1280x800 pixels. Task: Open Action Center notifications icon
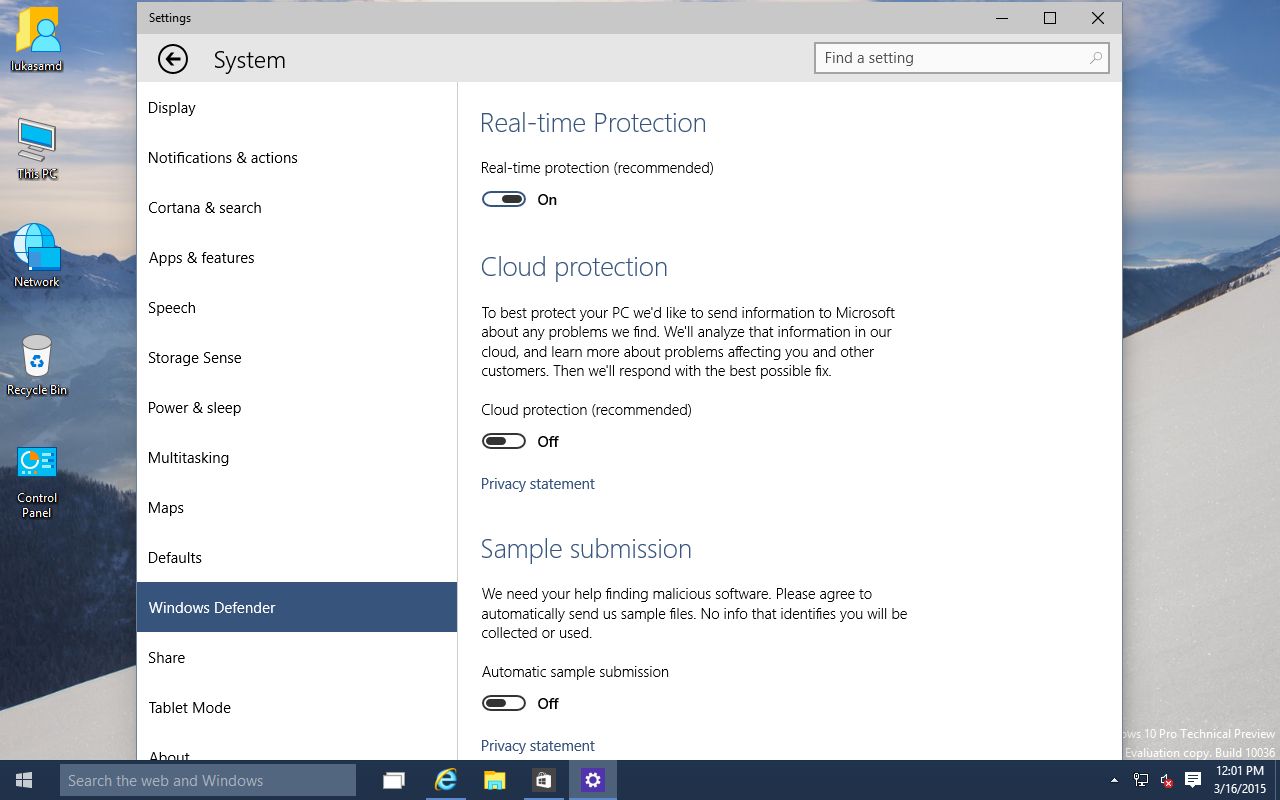pyautogui.click(x=1192, y=780)
